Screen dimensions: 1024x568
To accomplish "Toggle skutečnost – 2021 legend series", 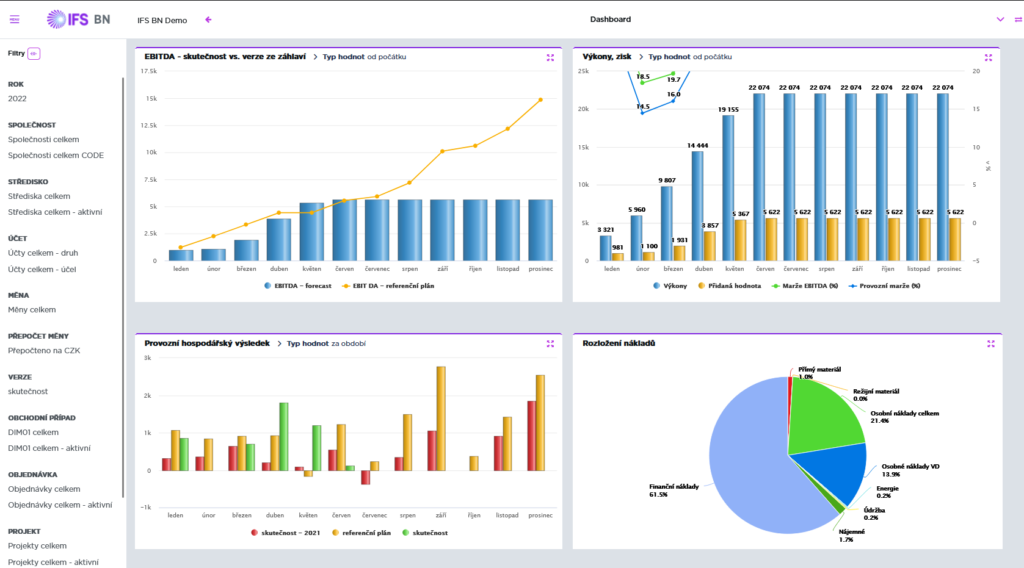I will tap(286, 533).
